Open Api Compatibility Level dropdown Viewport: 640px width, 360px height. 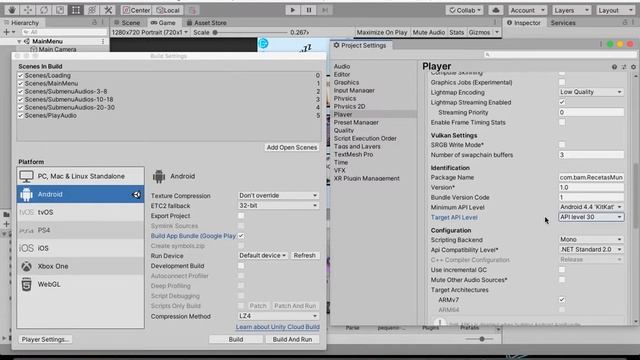point(591,249)
